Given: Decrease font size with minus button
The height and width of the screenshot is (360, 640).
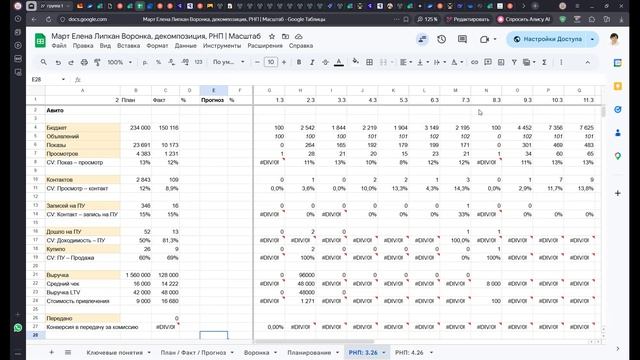Looking at the screenshot, I should [257, 62].
